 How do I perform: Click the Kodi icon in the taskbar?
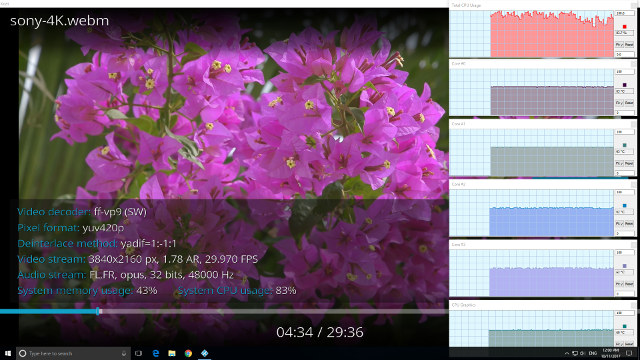[204, 353]
